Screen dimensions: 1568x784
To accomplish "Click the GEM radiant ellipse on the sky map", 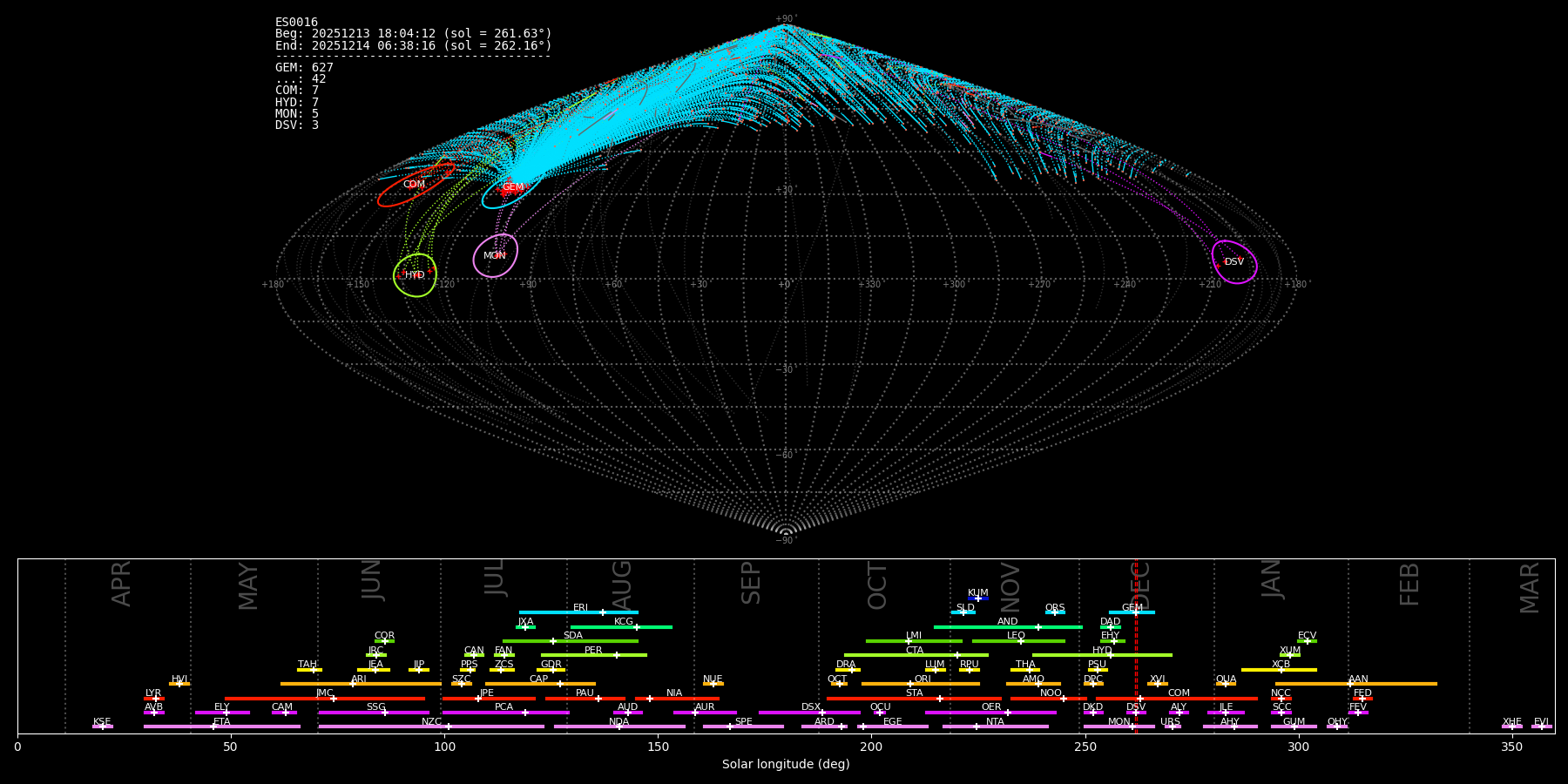I will (x=510, y=188).
